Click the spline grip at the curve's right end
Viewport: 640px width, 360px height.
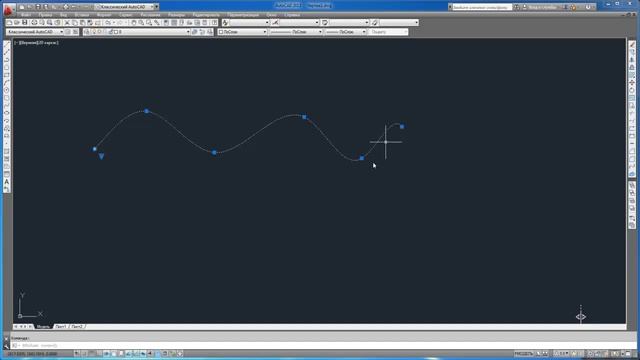(x=402, y=127)
